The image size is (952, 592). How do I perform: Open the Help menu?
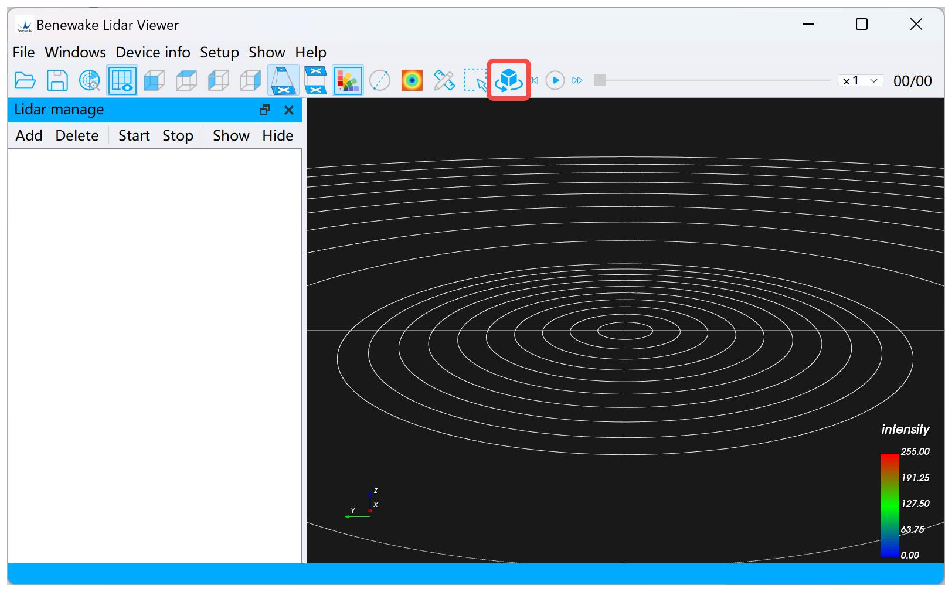pos(311,52)
